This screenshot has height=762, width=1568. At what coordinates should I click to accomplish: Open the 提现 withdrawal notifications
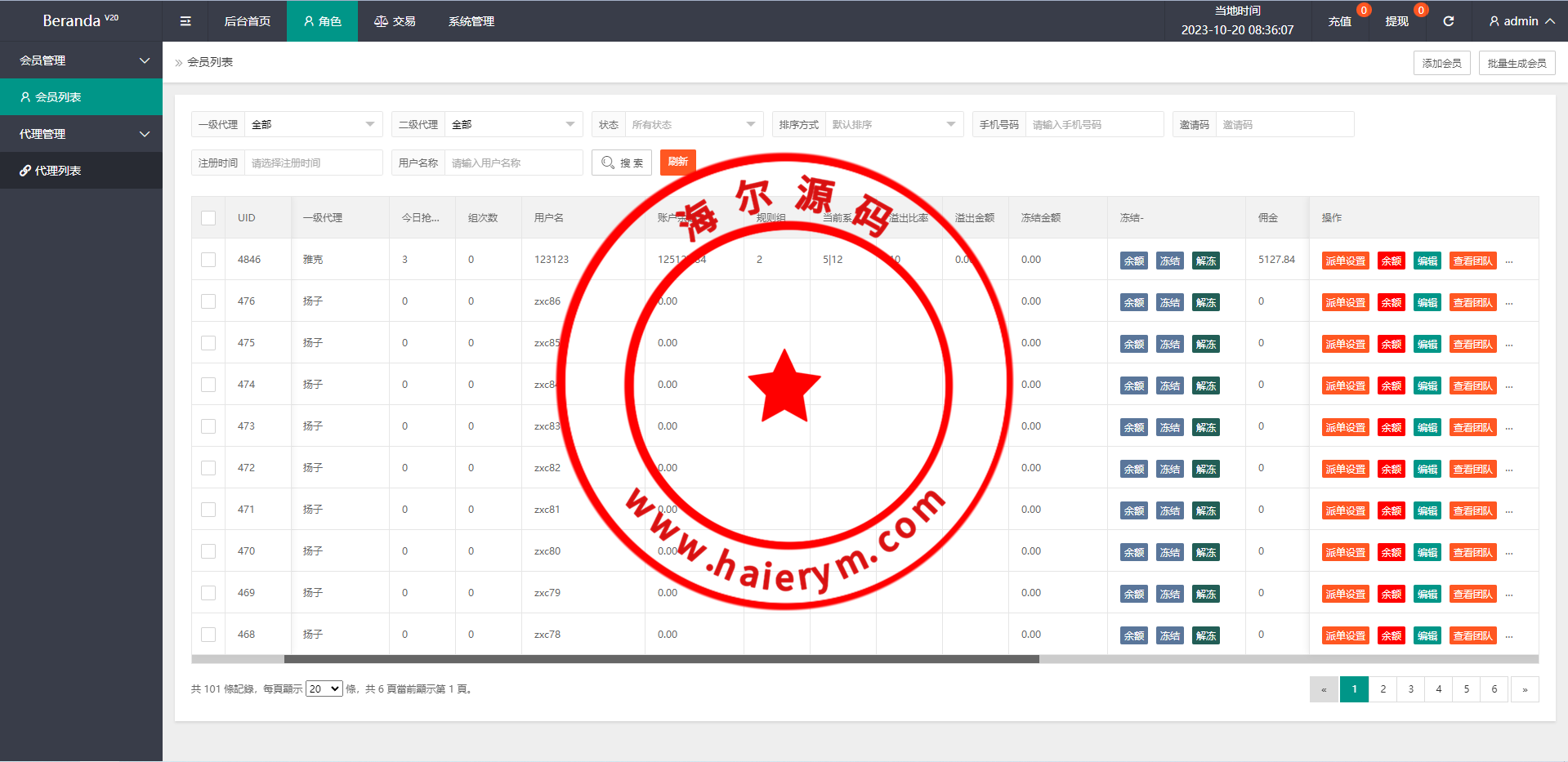(1396, 21)
